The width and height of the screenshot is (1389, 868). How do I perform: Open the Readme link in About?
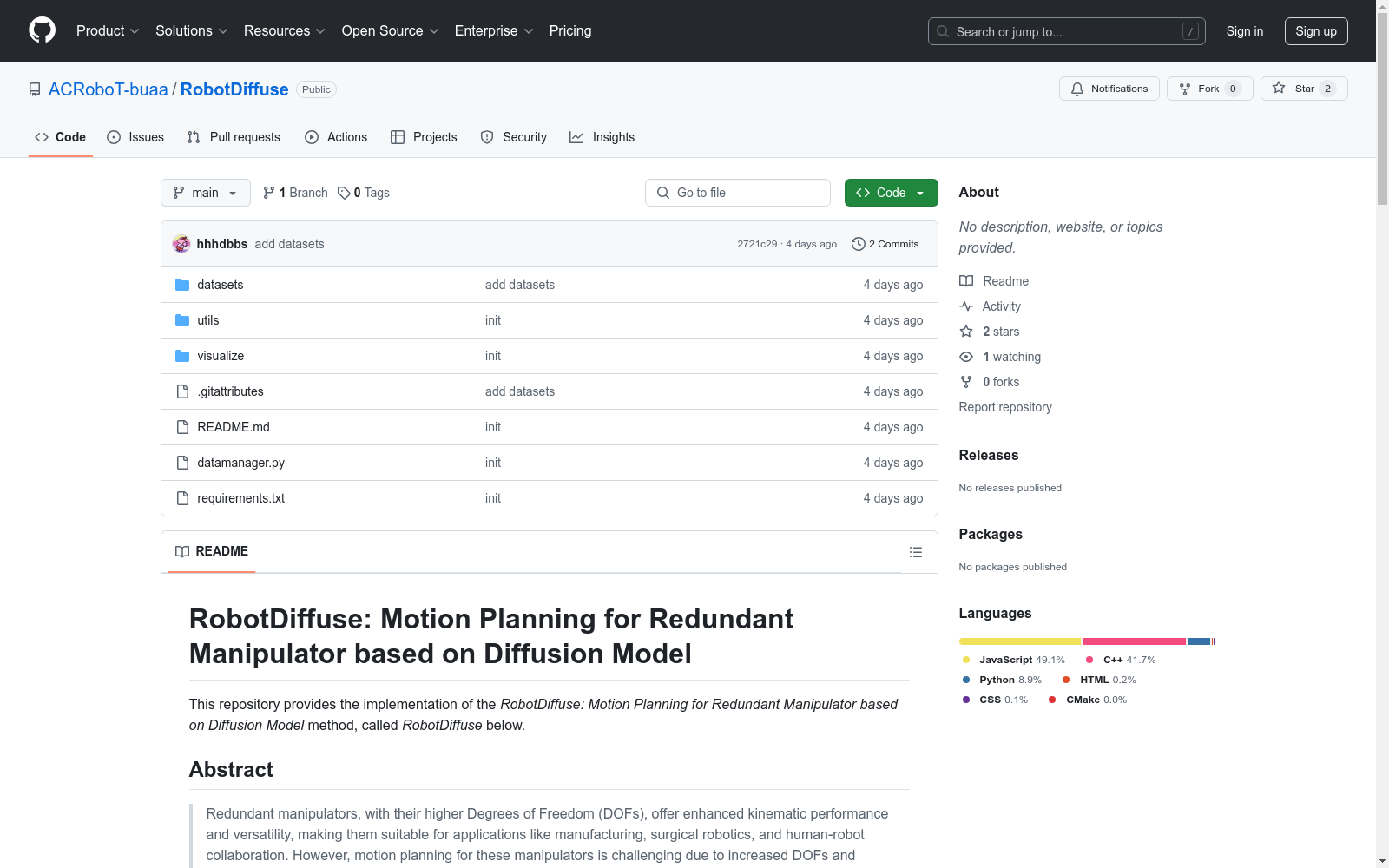point(994,281)
